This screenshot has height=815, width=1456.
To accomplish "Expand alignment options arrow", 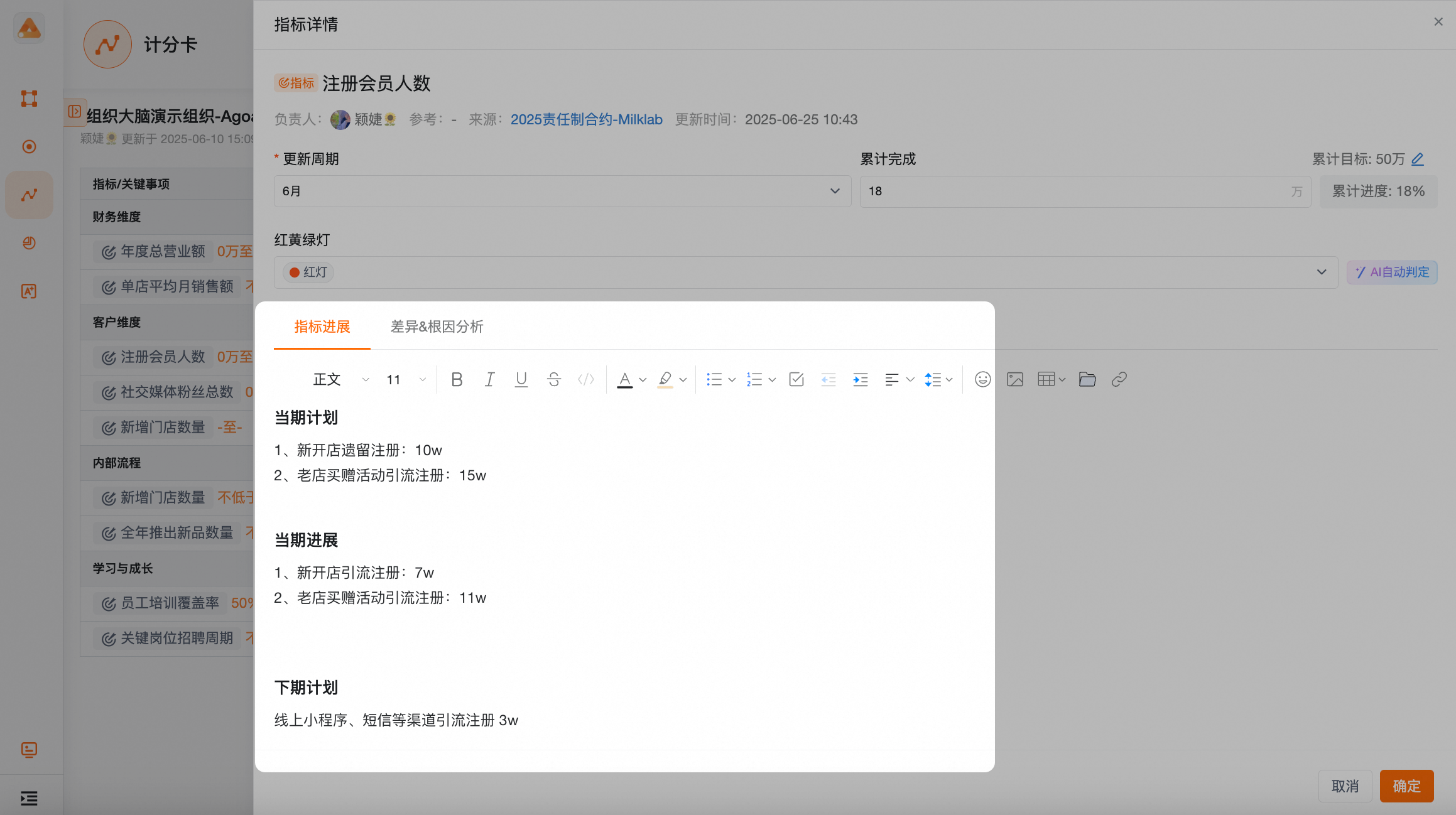I will pyautogui.click(x=910, y=380).
